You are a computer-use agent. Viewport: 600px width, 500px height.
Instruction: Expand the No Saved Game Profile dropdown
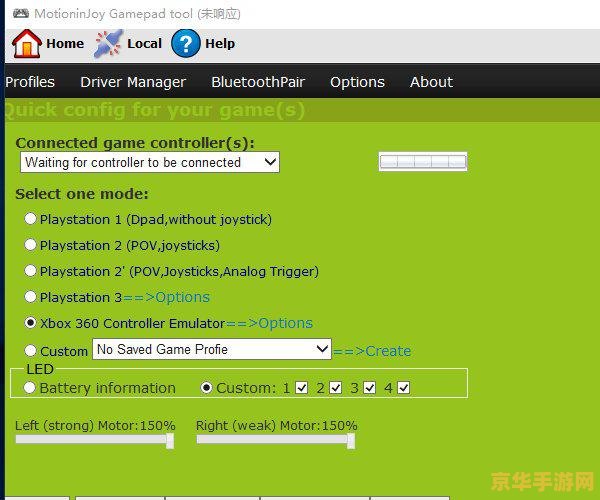(x=212, y=349)
